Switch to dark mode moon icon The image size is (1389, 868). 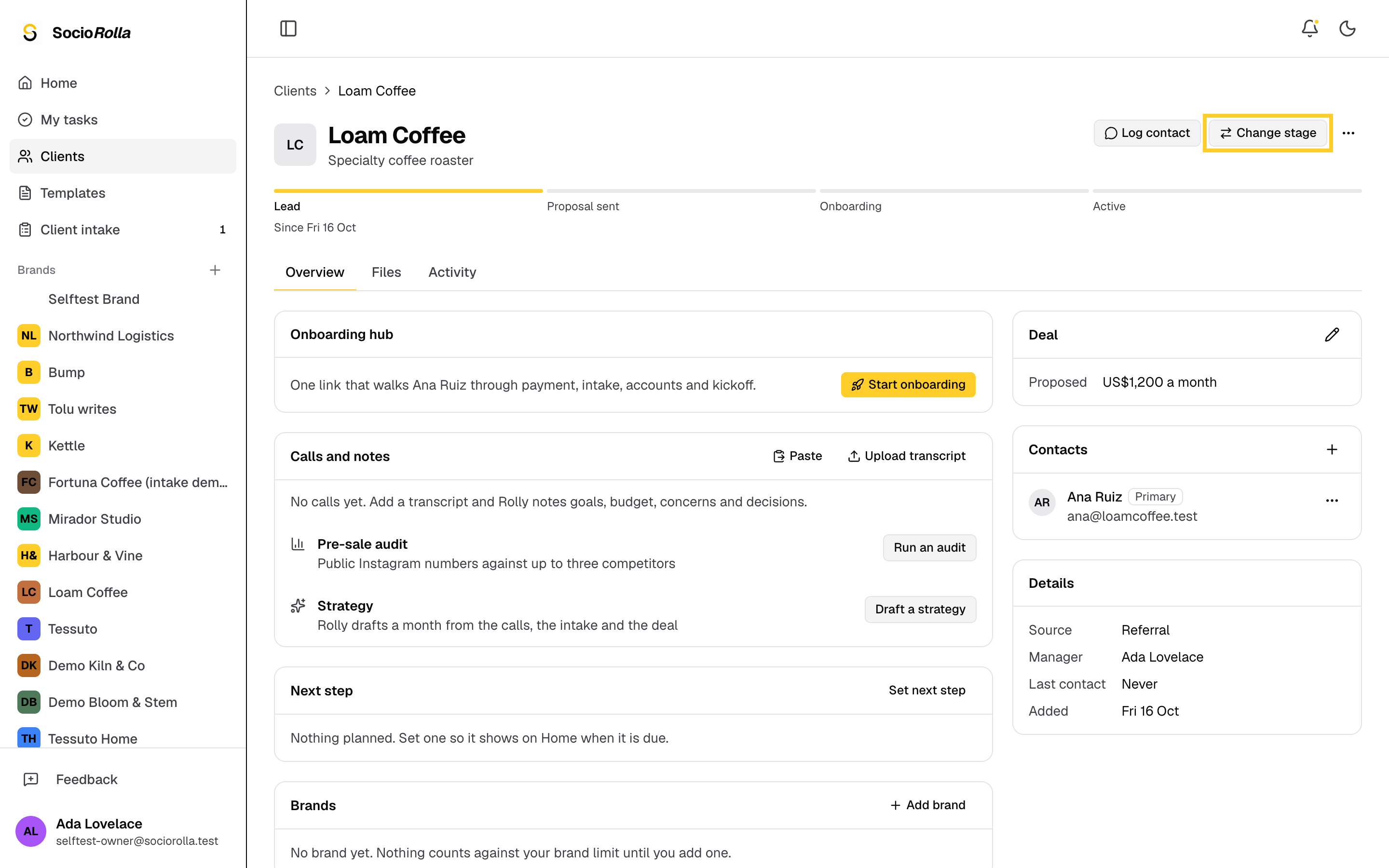coord(1347,28)
